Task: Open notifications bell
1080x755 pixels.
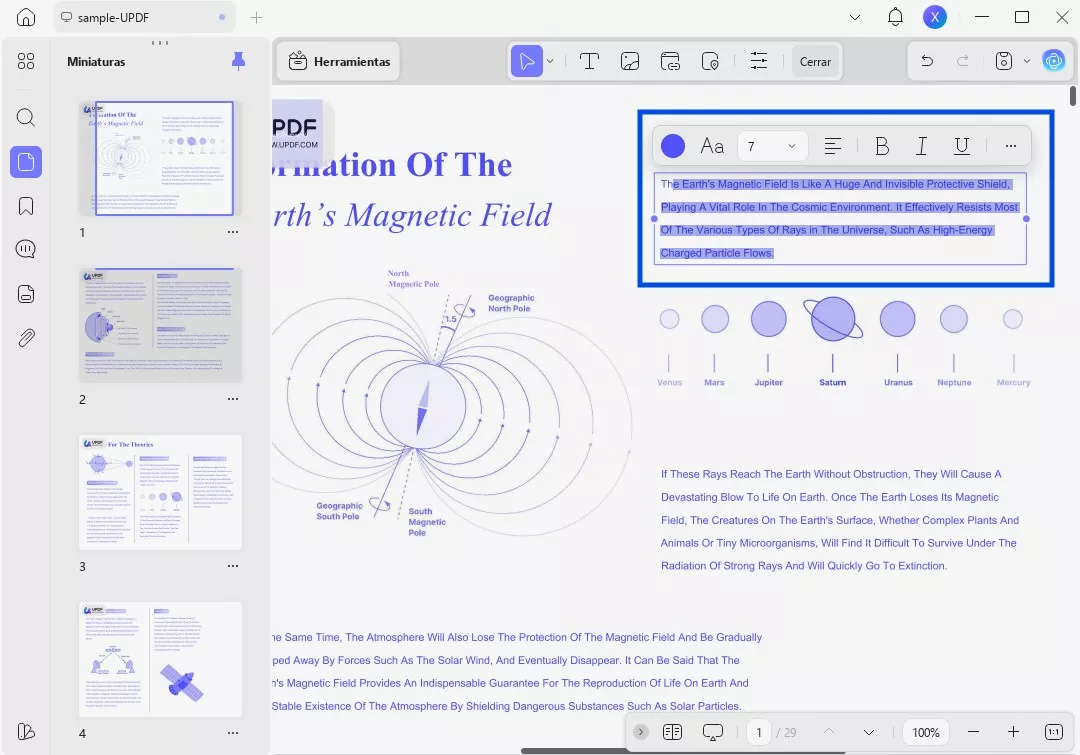Action: pos(895,17)
